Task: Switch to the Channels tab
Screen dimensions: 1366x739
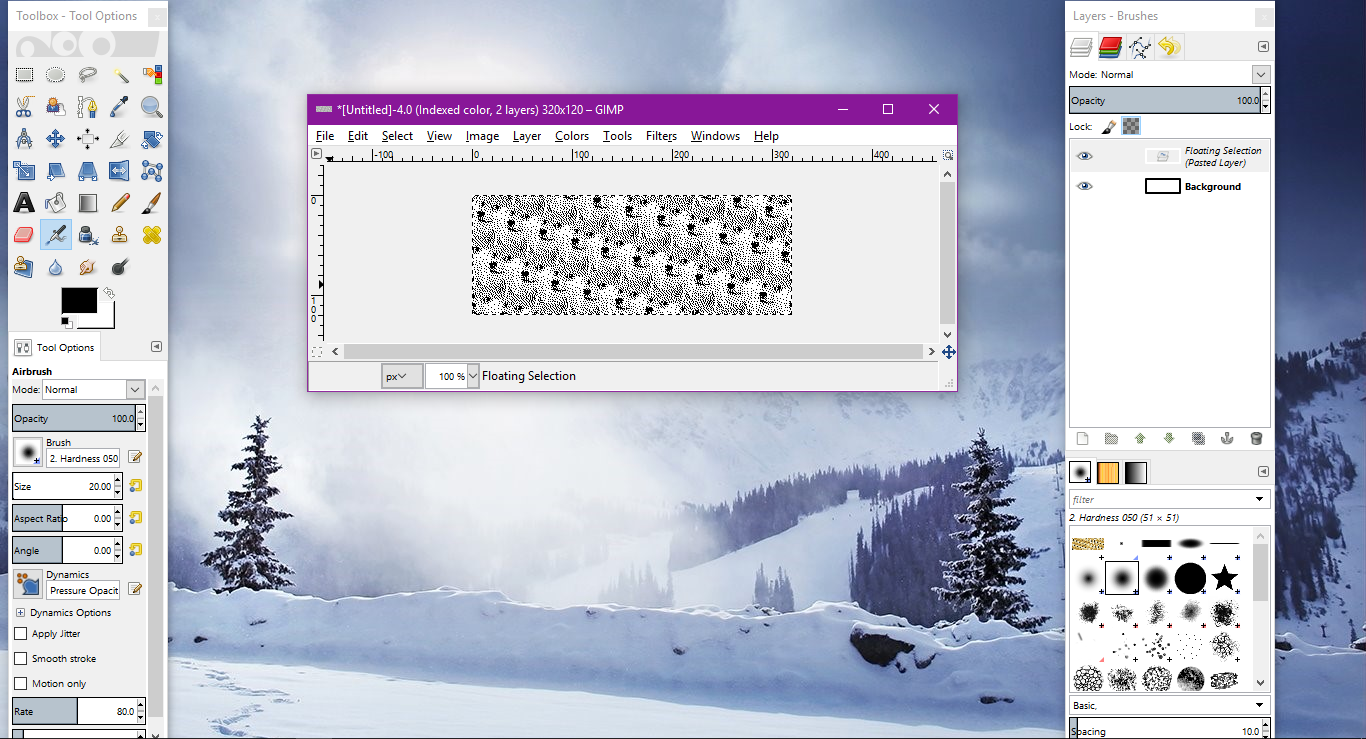Action: (x=1110, y=47)
